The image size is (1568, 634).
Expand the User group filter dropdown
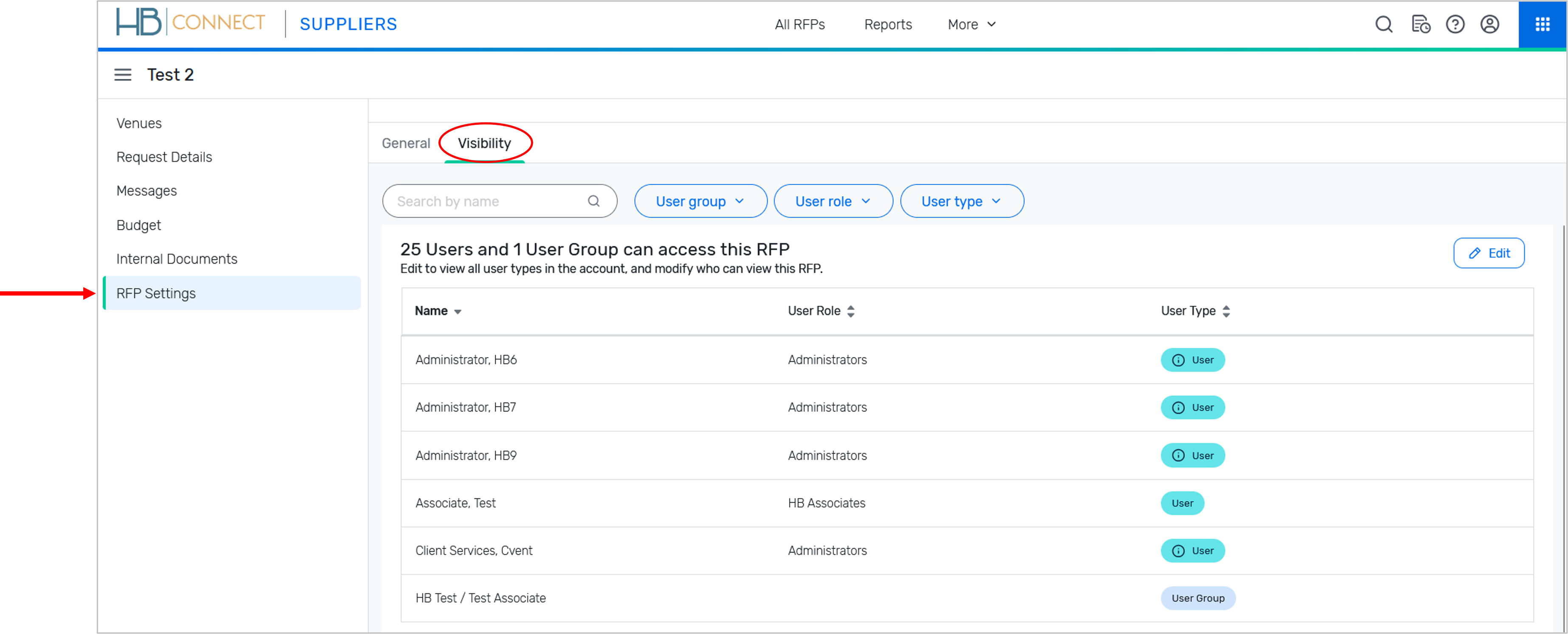pyautogui.click(x=700, y=201)
